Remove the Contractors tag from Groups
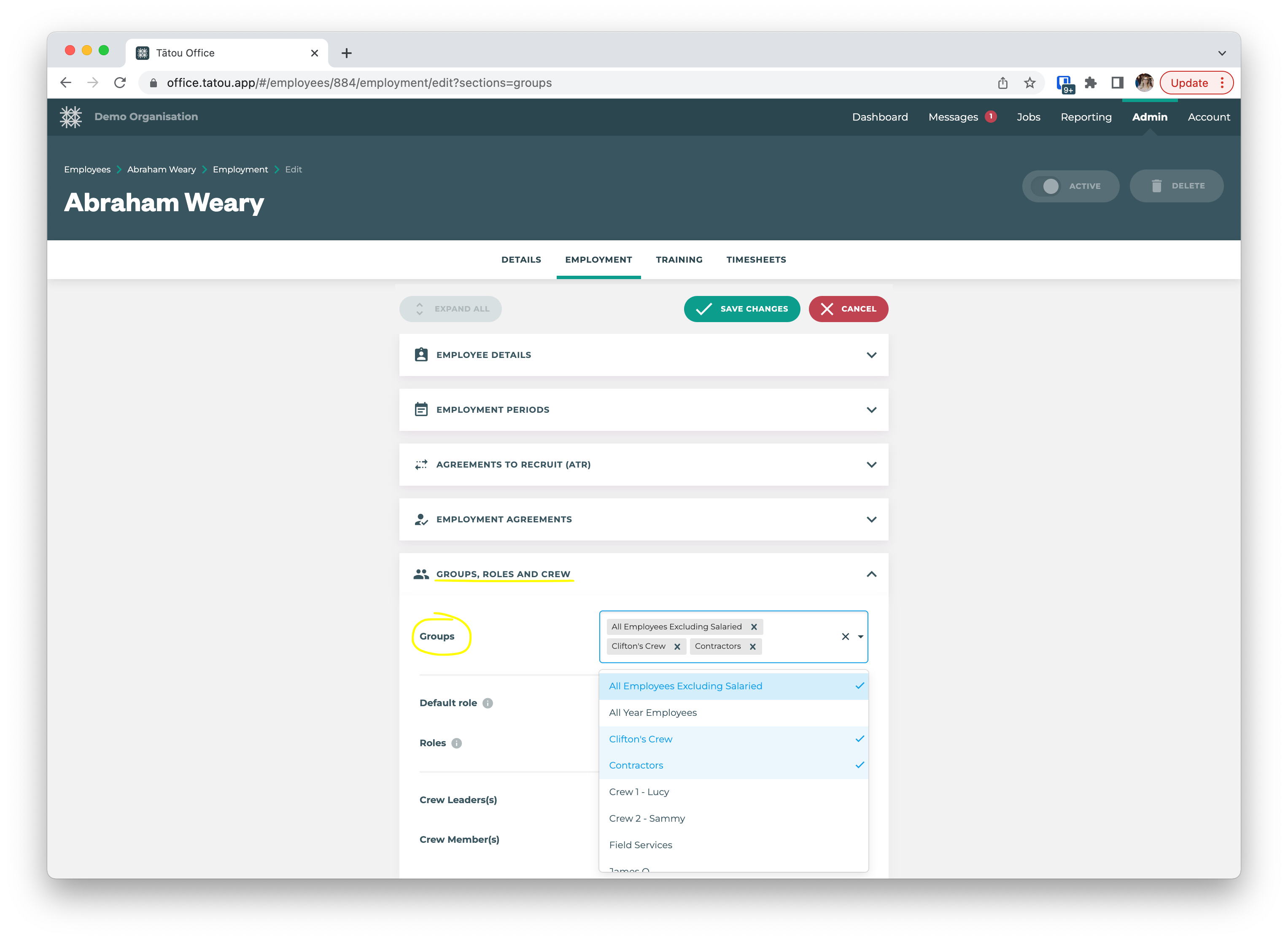This screenshot has width=1288, height=941. pos(752,646)
